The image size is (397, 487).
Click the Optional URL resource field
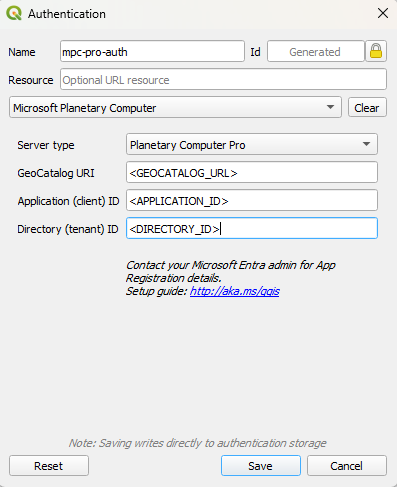pyautogui.click(x=223, y=79)
